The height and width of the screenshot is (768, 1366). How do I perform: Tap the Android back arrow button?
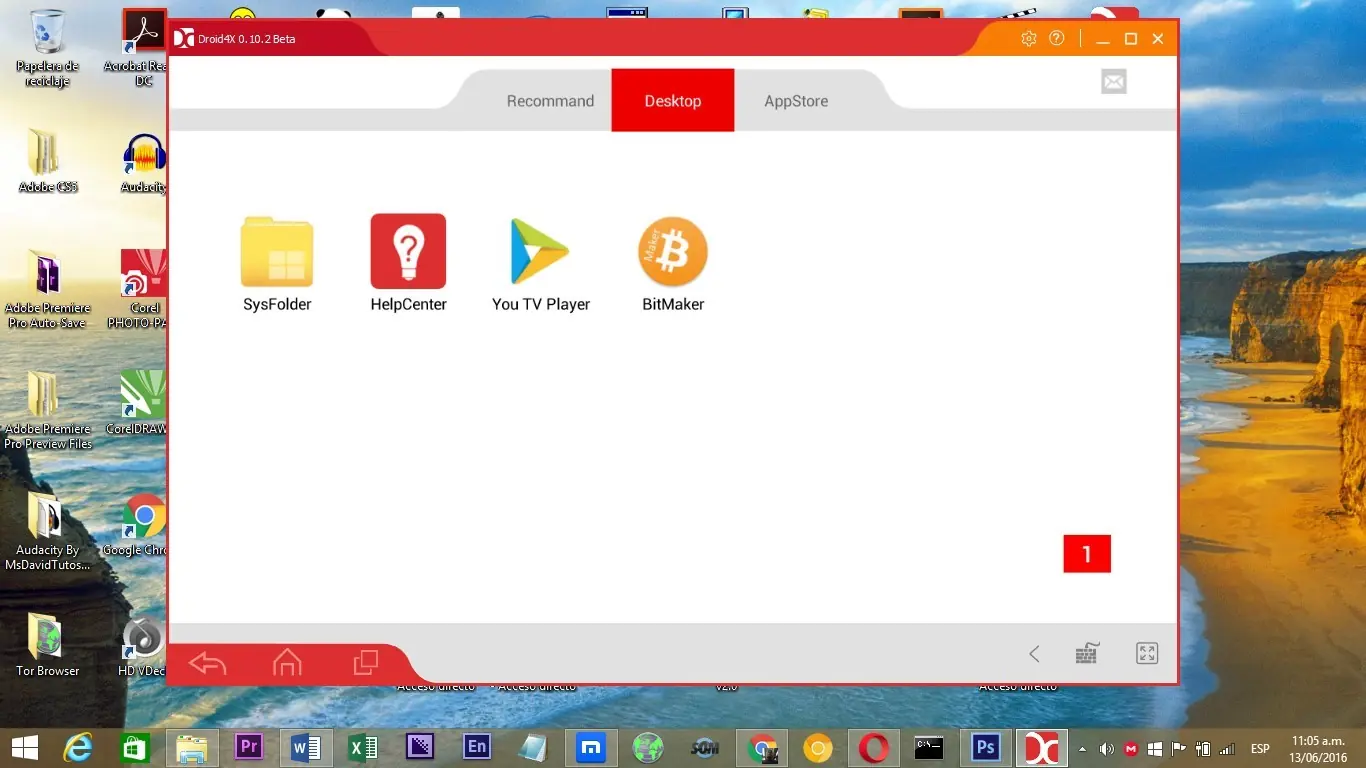208,662
